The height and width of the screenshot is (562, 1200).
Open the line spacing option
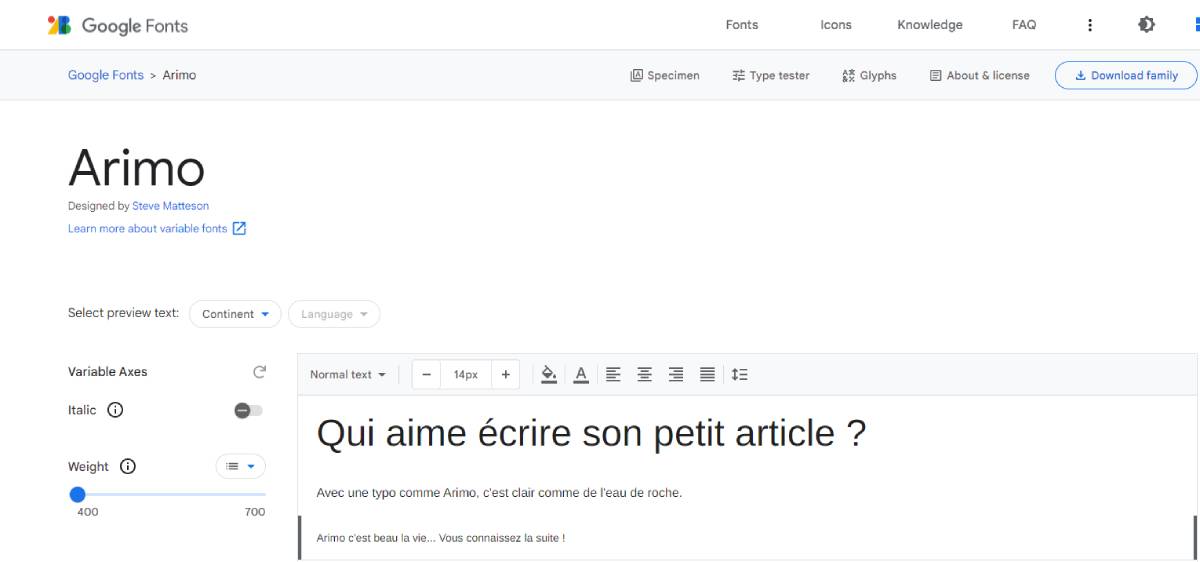click(x=739, y=375)
